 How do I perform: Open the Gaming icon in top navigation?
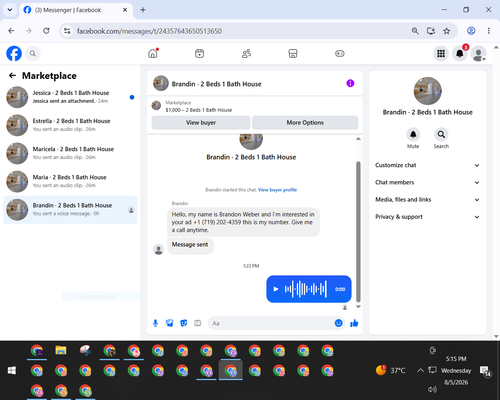coord(340,53)
